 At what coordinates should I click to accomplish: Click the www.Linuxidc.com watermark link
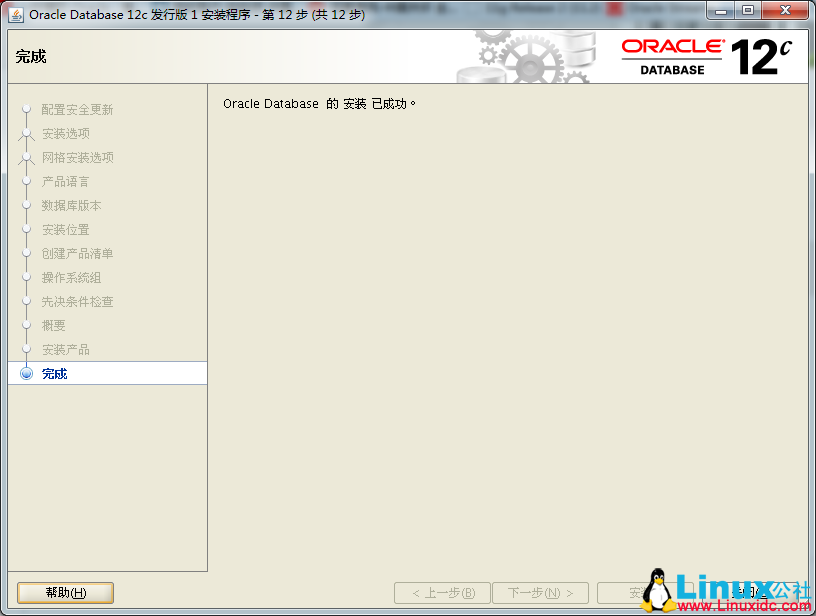(745, 604)
